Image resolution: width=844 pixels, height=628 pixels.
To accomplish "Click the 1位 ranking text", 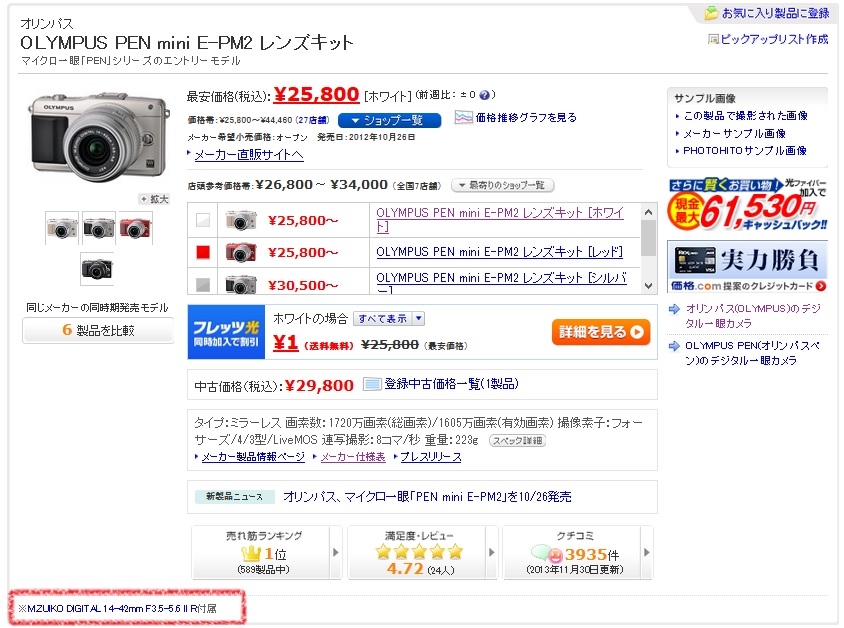I will [x=275, y=554].
